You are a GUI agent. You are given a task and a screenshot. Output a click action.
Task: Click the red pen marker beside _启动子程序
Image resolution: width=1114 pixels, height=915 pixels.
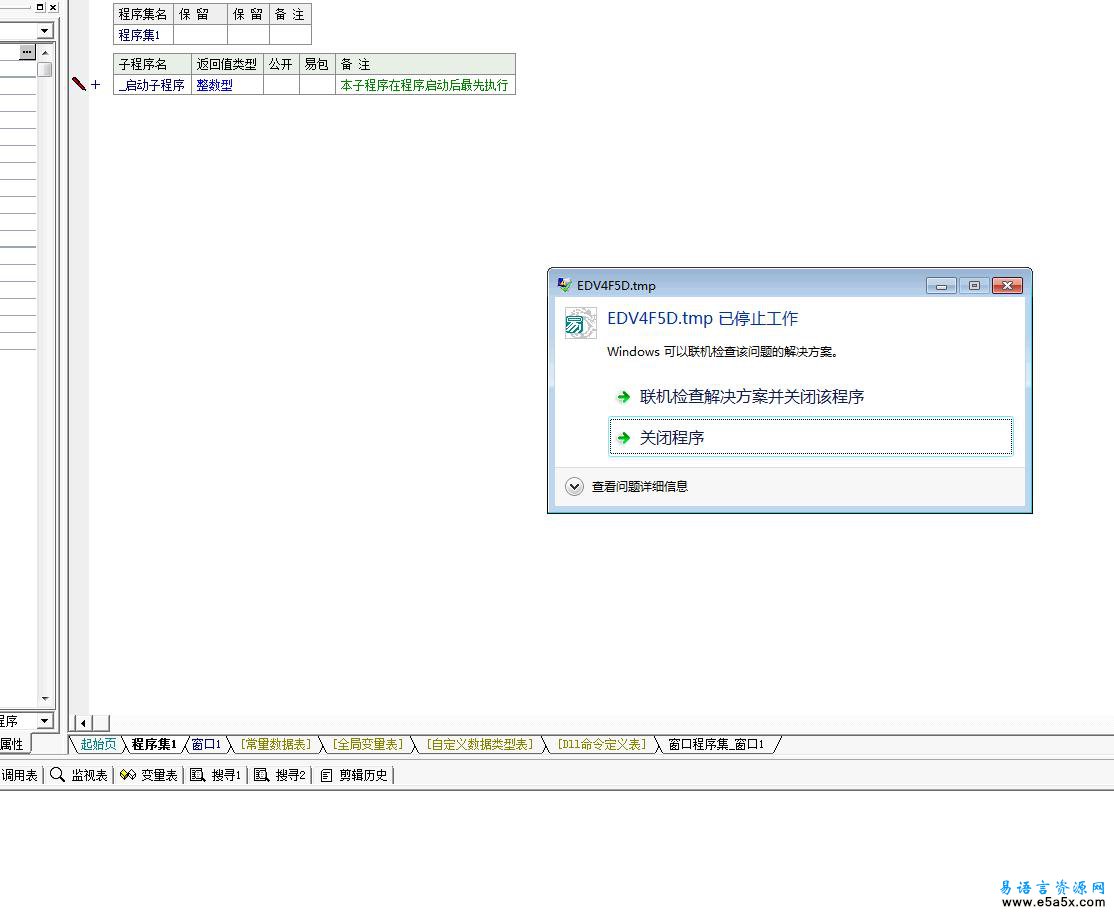click(79, 84)
